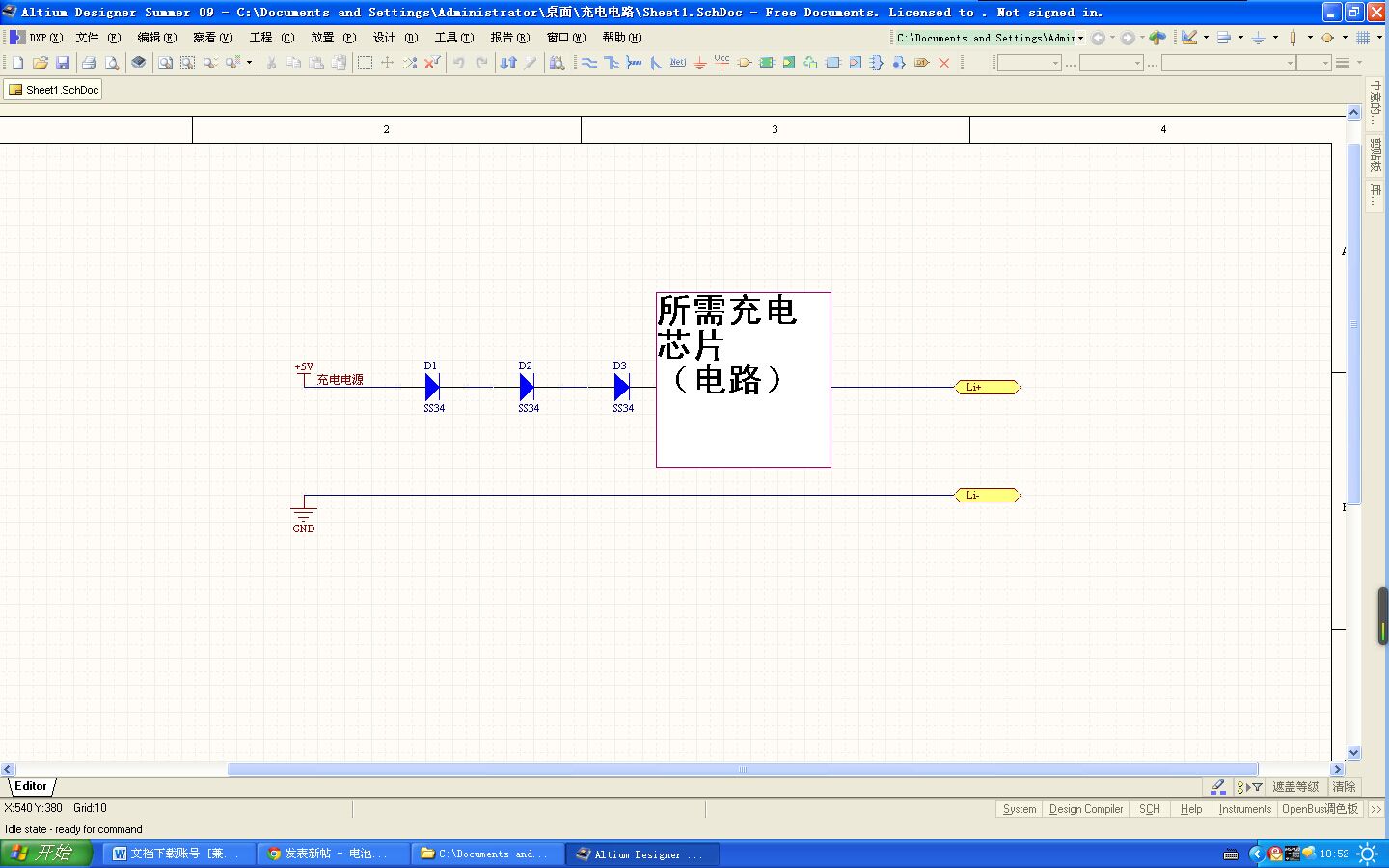The image size is (1389, 868).
Task: Place a VCC power port
Action: point(722,63)
